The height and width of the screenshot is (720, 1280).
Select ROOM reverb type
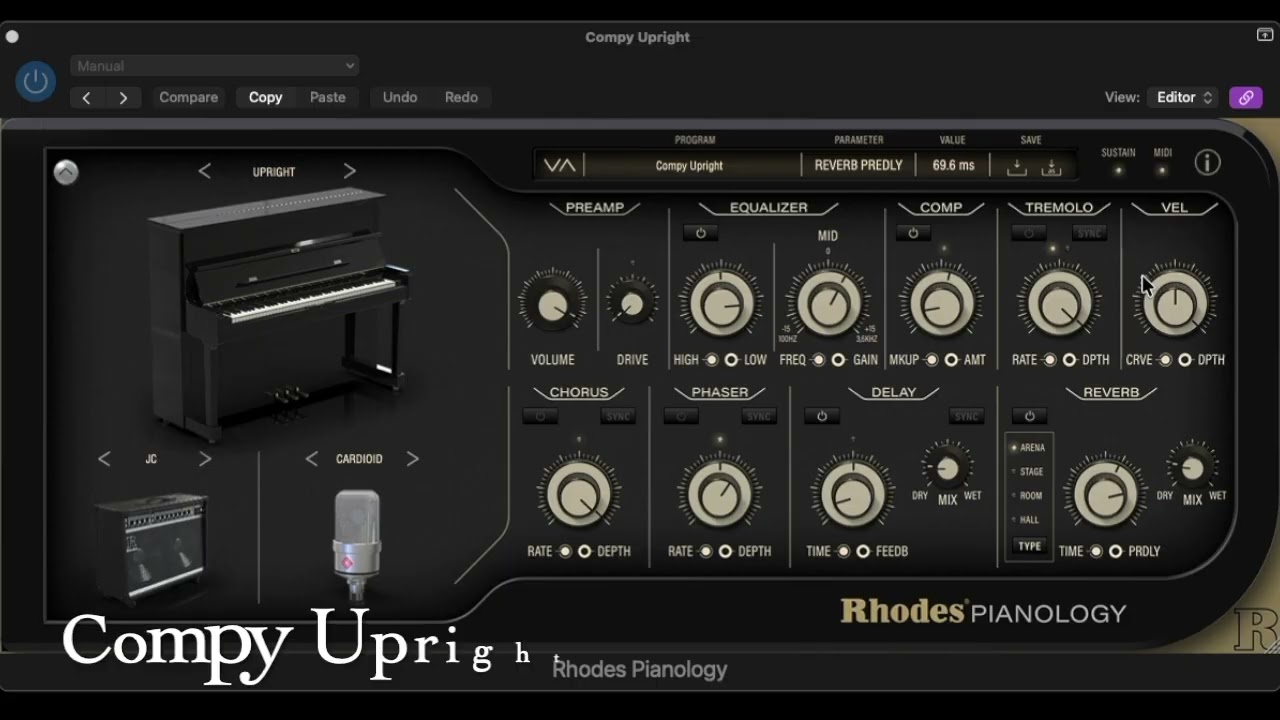pyautogui.click(x=1028, y=496)
